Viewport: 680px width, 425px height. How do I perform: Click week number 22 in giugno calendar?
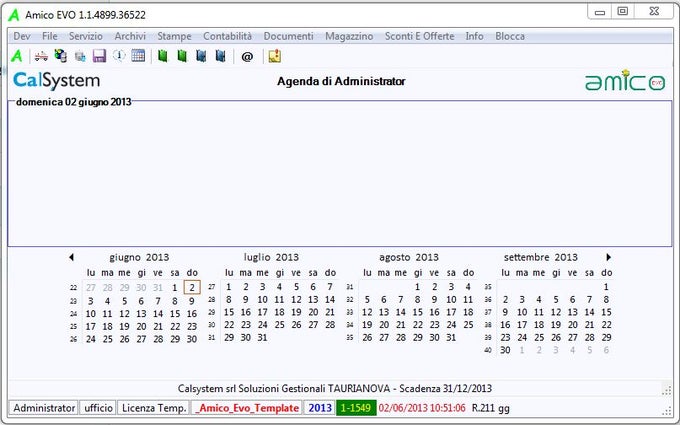[73, 288]
